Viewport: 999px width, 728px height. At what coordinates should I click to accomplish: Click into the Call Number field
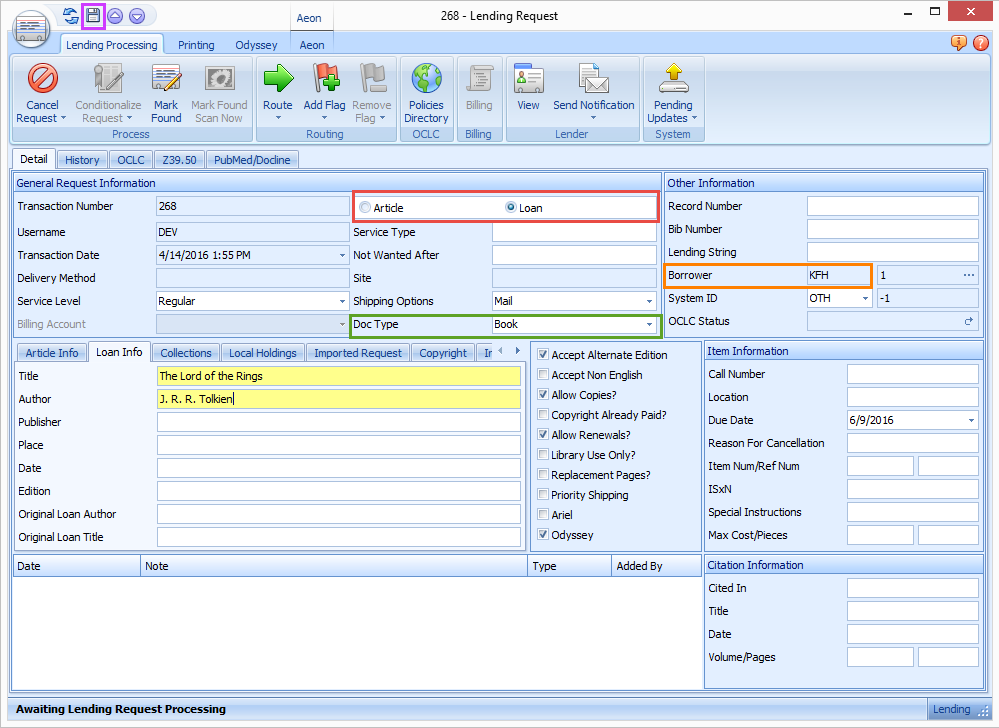pos(912,374)
